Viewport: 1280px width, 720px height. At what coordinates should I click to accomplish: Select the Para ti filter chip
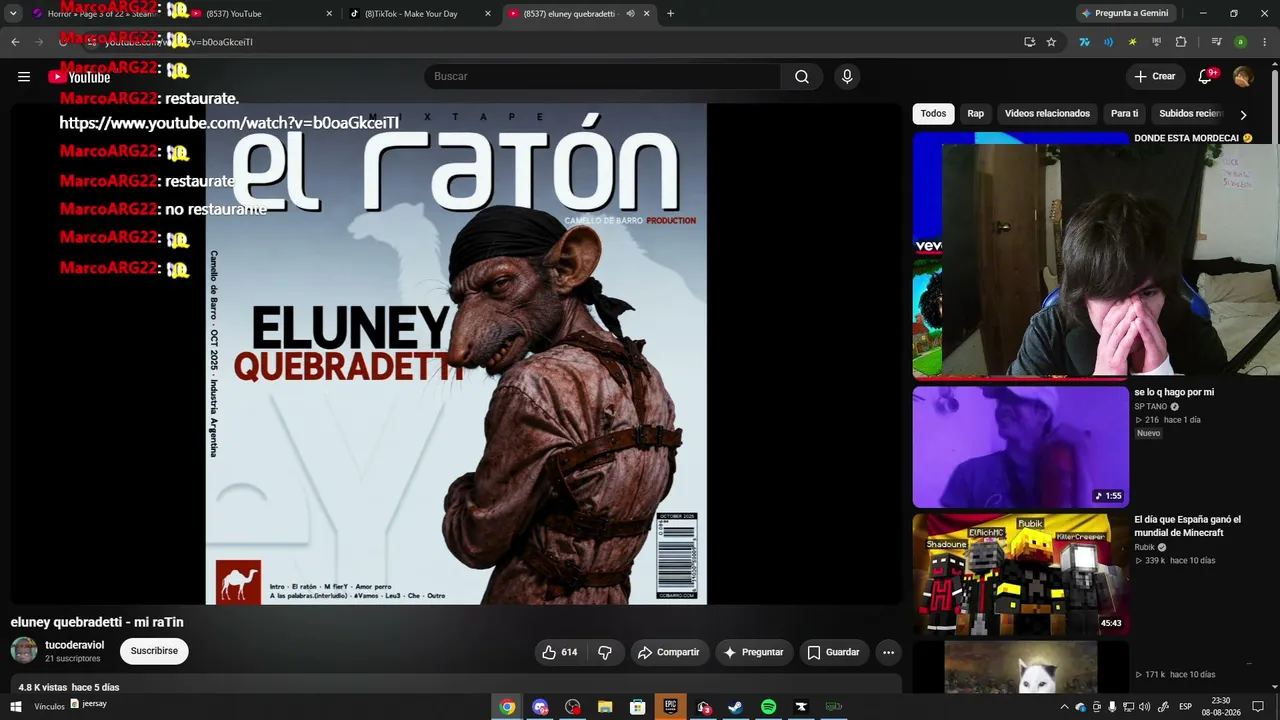[1125, 114]
